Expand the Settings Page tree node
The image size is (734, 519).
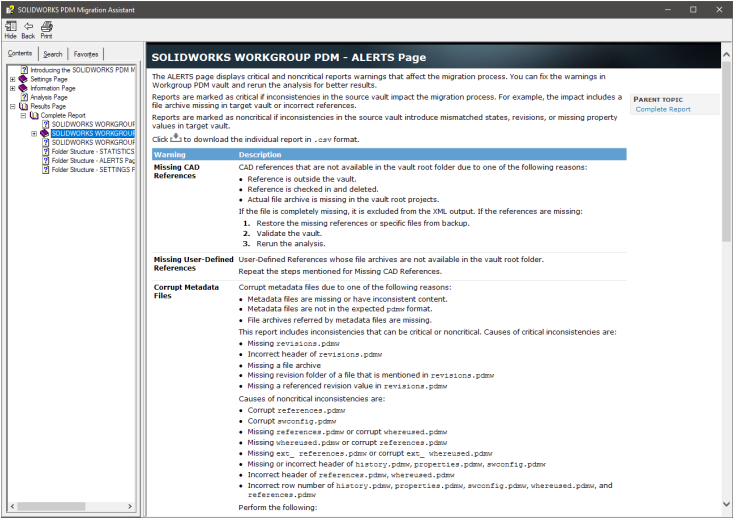pos(12,79)
